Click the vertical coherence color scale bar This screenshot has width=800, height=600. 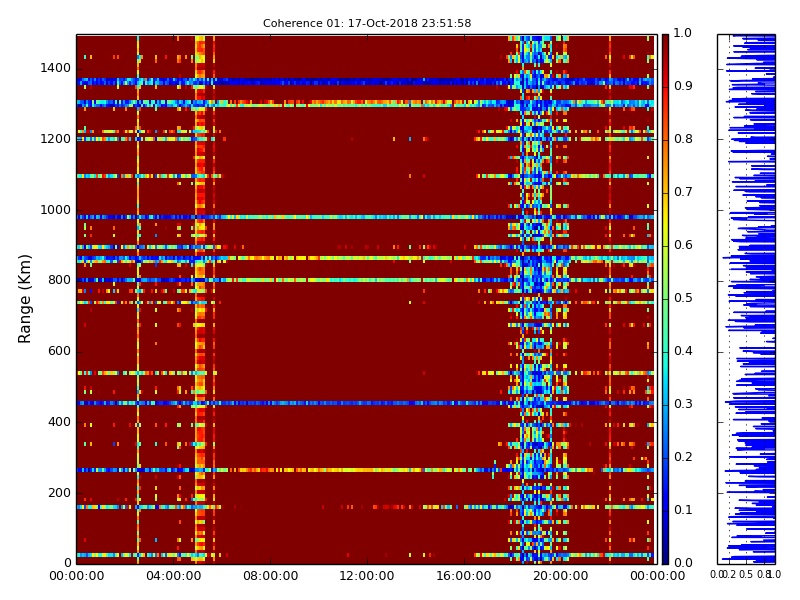click(665, 299)
